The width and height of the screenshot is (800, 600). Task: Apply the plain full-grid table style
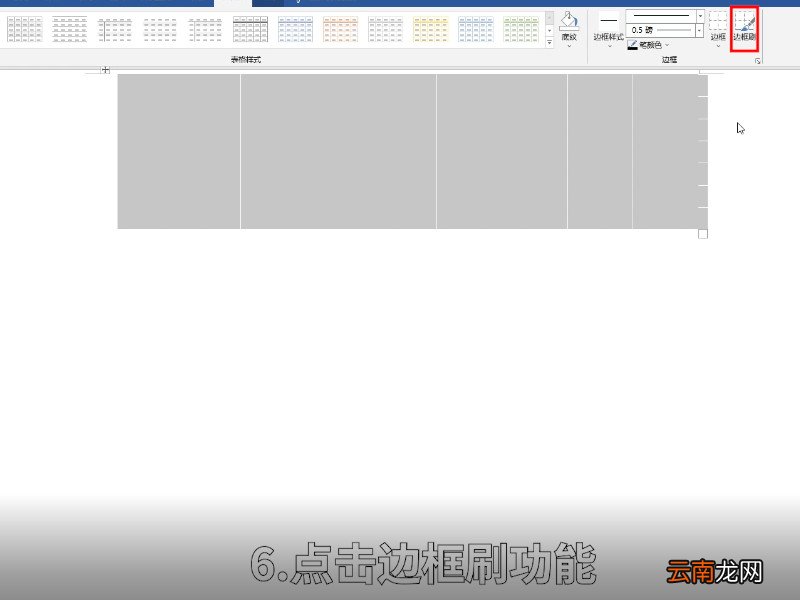[25, 29]
